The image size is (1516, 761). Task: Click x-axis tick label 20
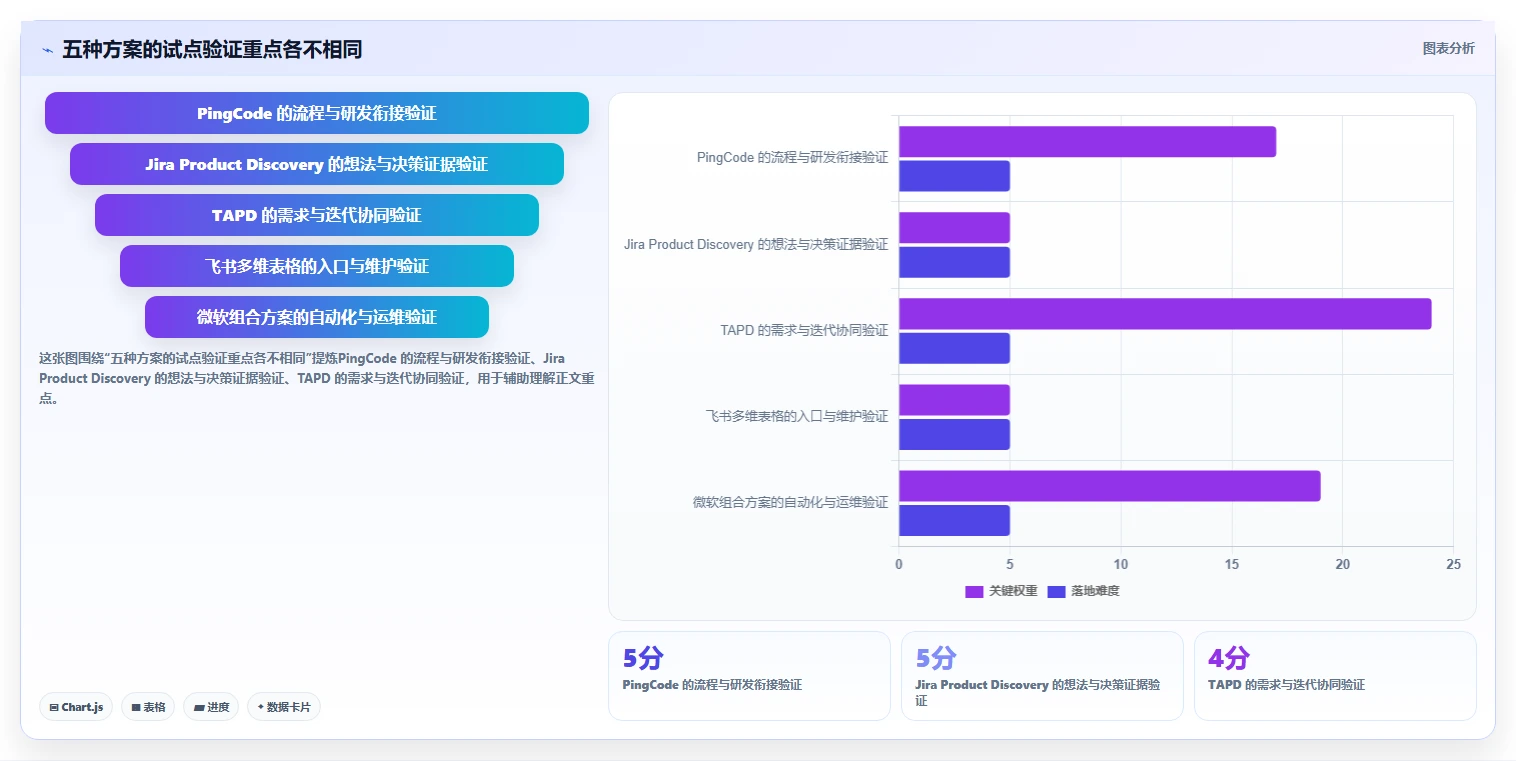coord(1342,565)
